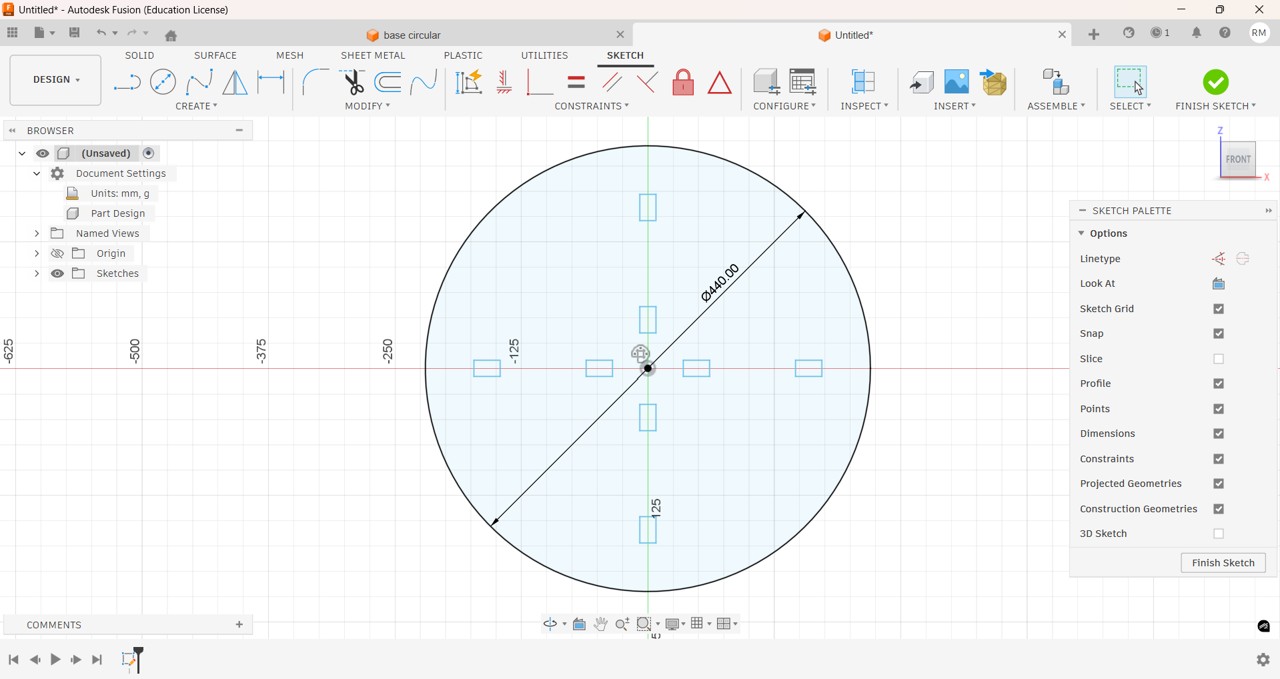1280x679 pixels.
Task: Jump to the timeline beginning
Action: click(x=13, y=660)
